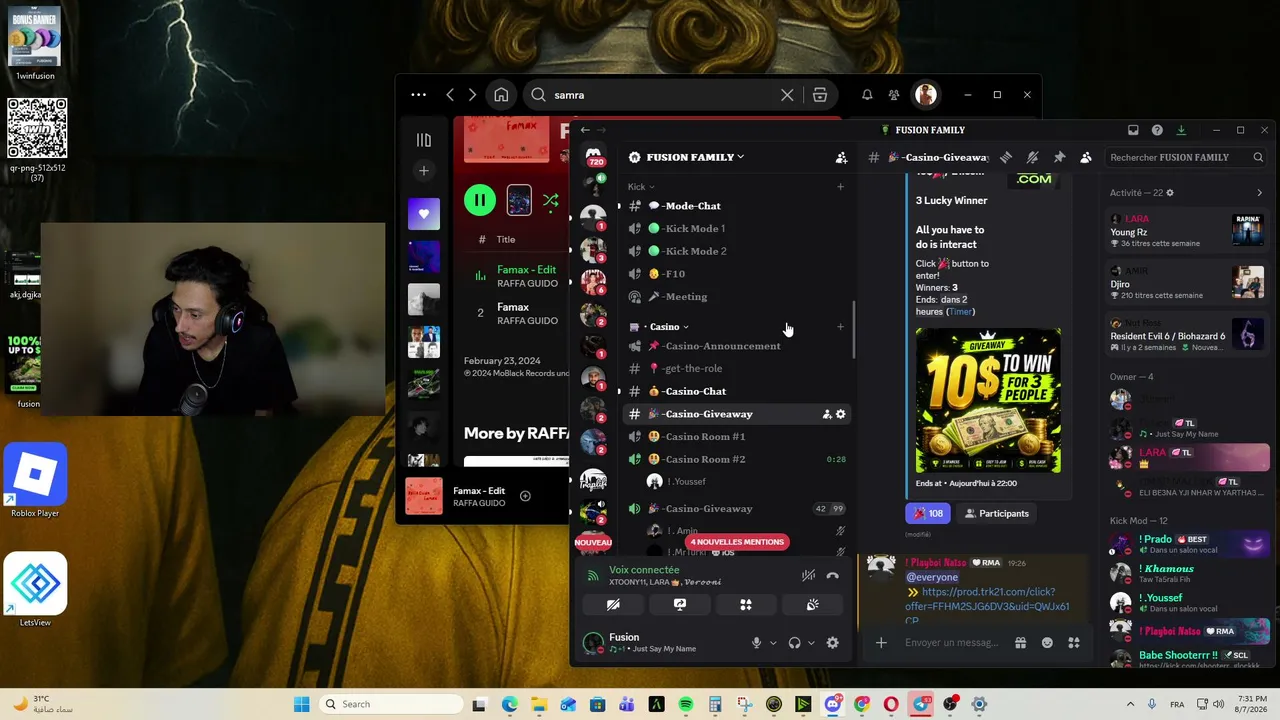Click the plus attach button in message box
The width and height of the screenshot is (1280, 720).
coord(881,643)
